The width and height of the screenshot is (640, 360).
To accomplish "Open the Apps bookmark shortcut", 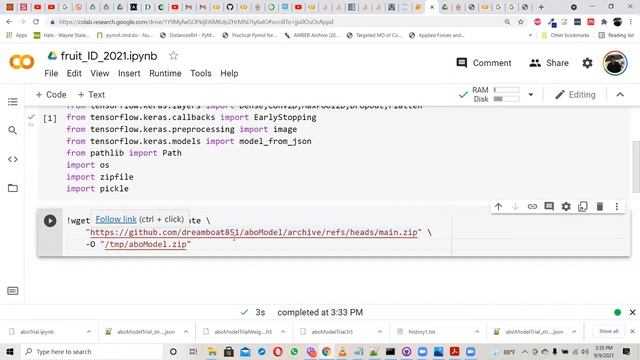I will [x=17, y=35].
